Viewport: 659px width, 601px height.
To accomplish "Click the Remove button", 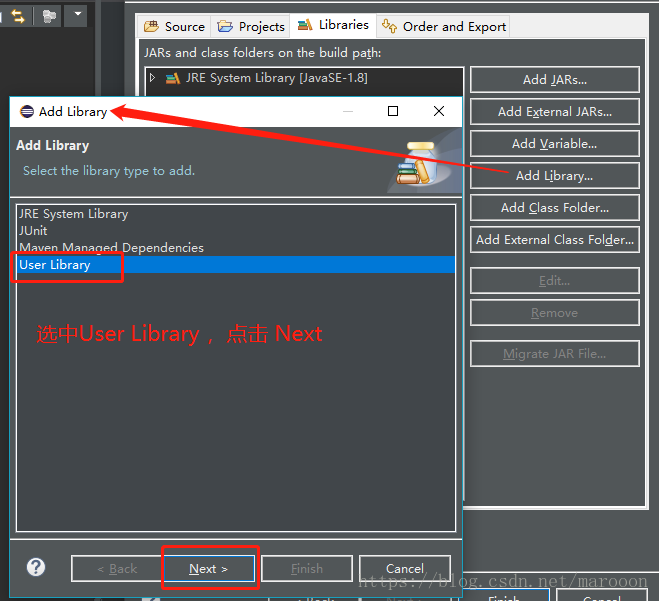I will coord(555,313).
